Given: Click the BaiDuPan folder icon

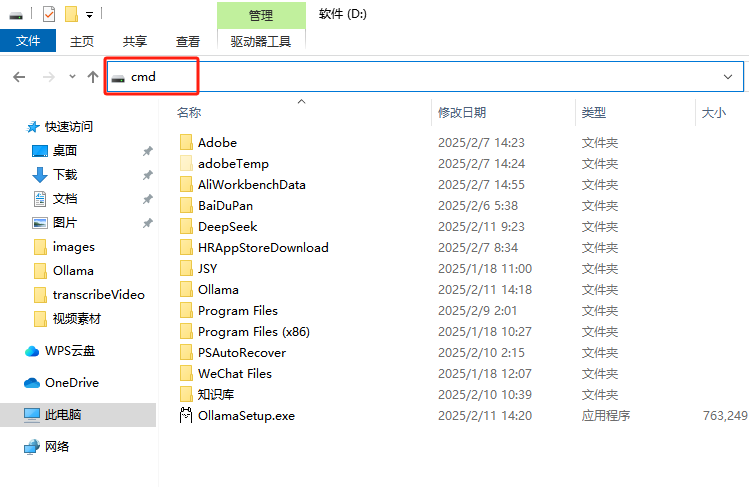Looking at the screenshot, I should point(186,205).
